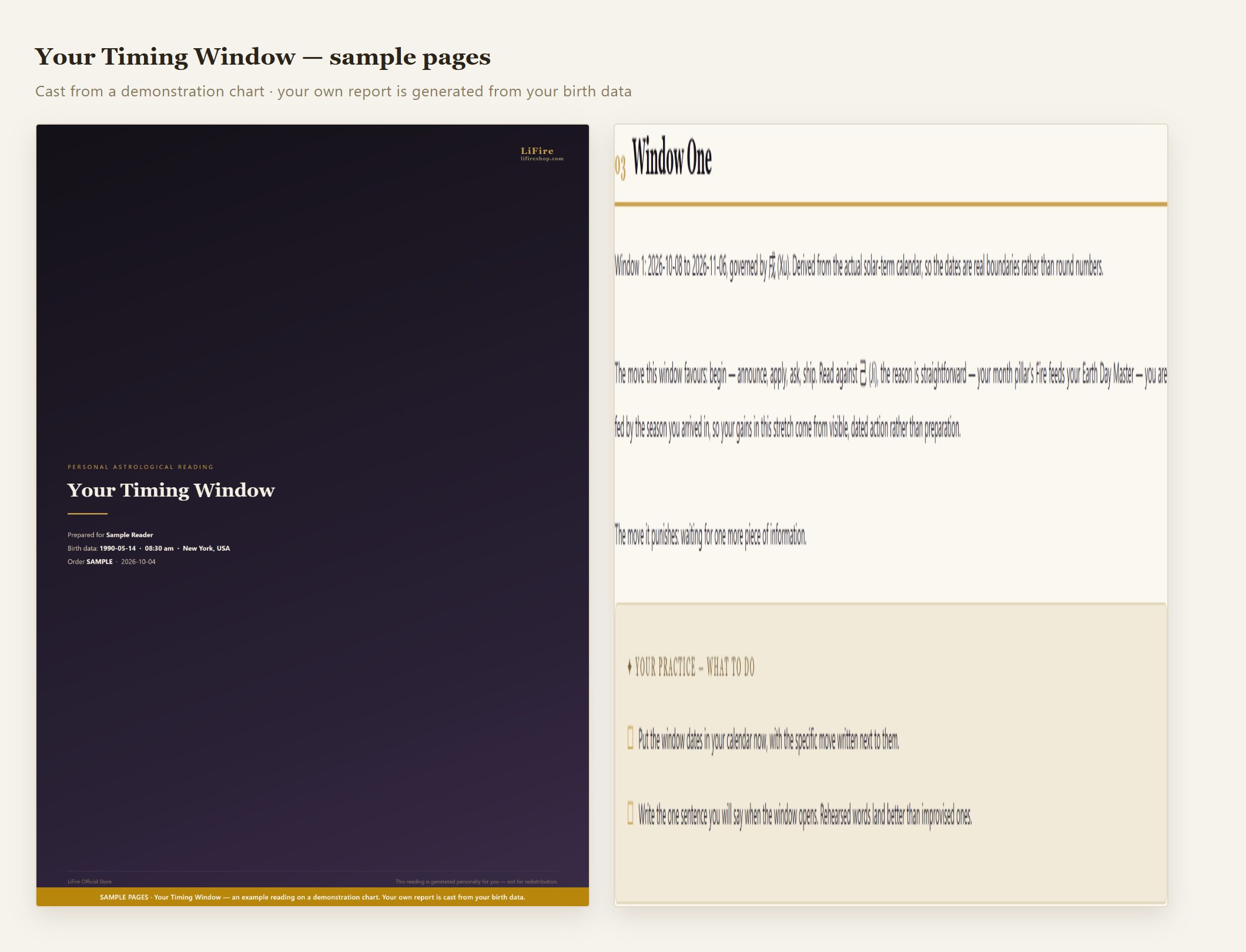Image resolution: width=1246 pixels, height=952 pixels.
Task: Open the Window One sample page thumbnail
Action: [891, 515]
